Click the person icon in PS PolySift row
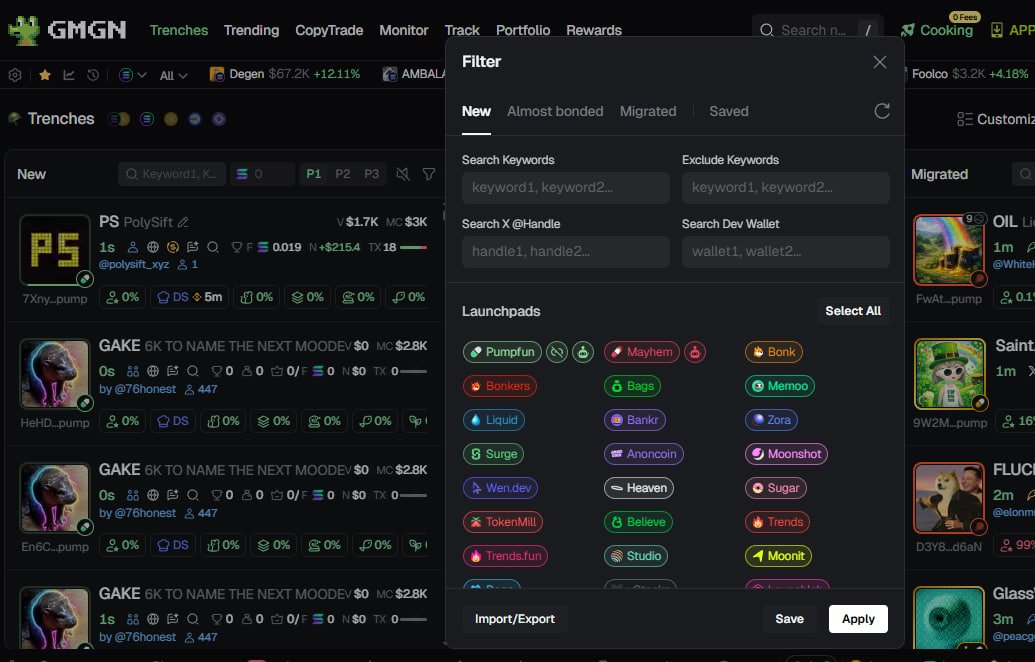The width and height of the screenshot is (1035, 662). coord(133,247)
